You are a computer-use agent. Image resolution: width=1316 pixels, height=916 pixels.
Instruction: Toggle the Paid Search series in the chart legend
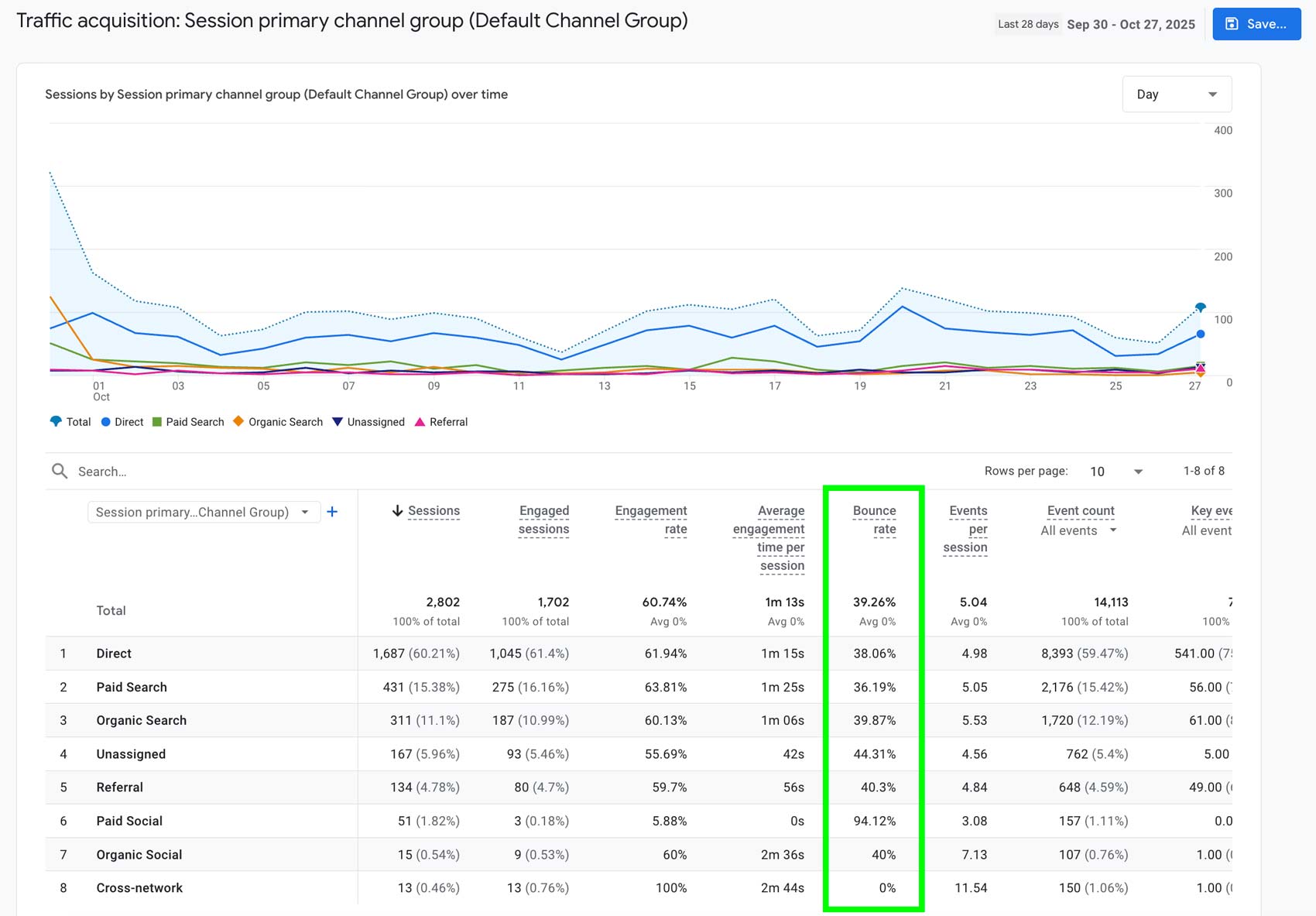(x=188, y=421)
